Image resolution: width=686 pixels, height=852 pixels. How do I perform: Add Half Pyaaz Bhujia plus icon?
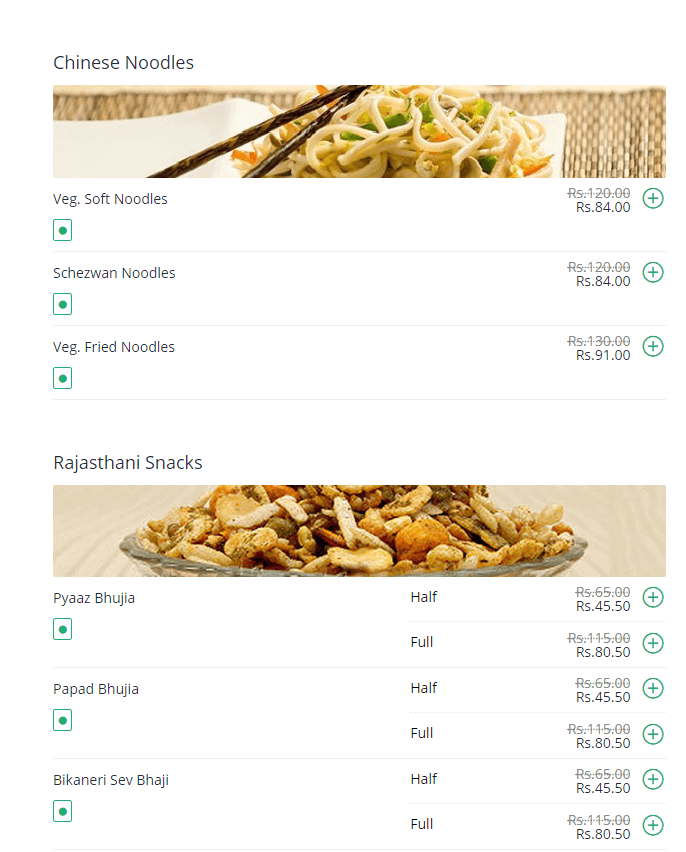point(653,597)
